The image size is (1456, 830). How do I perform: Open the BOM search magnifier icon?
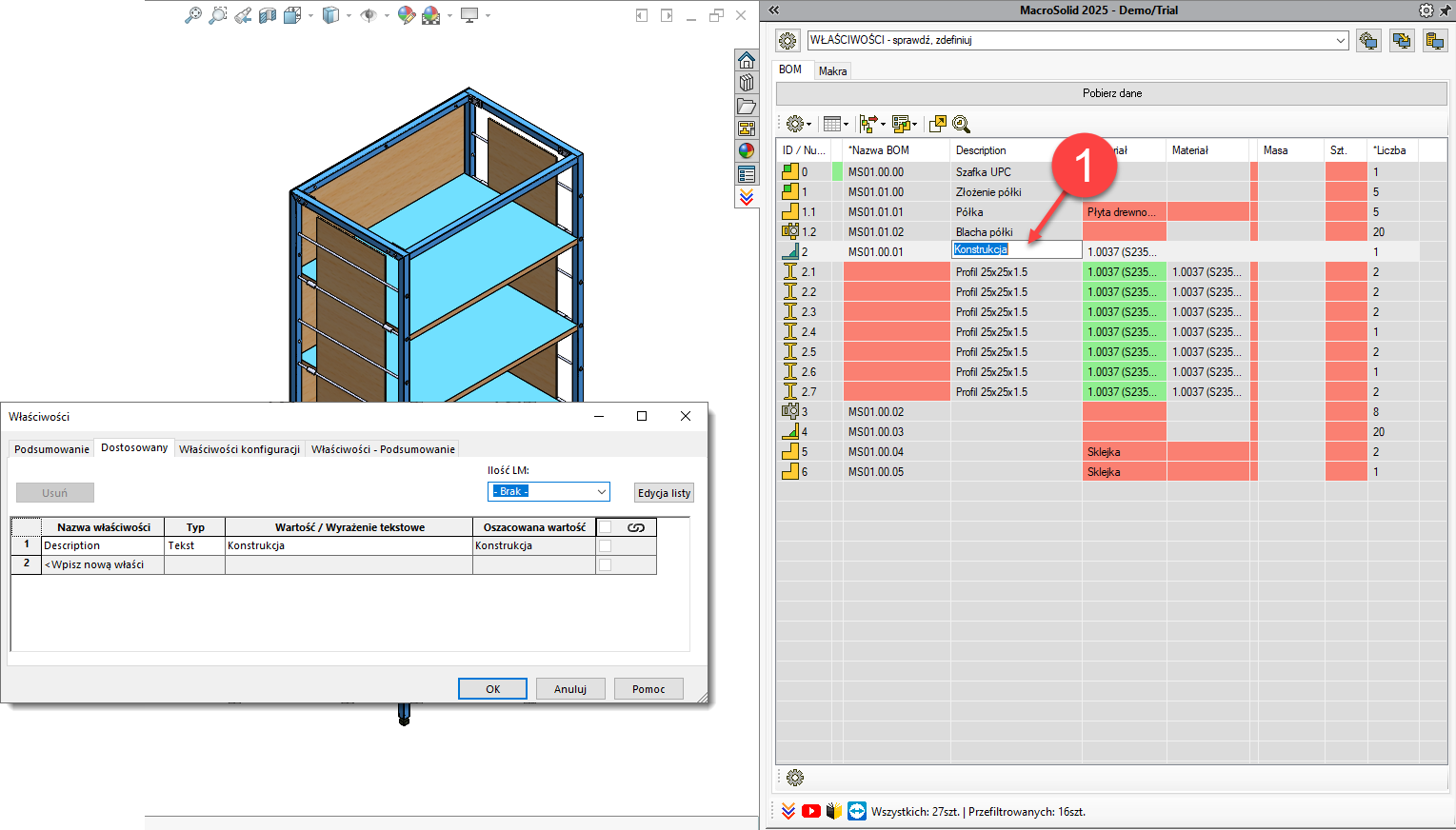[x=961, y=124]
